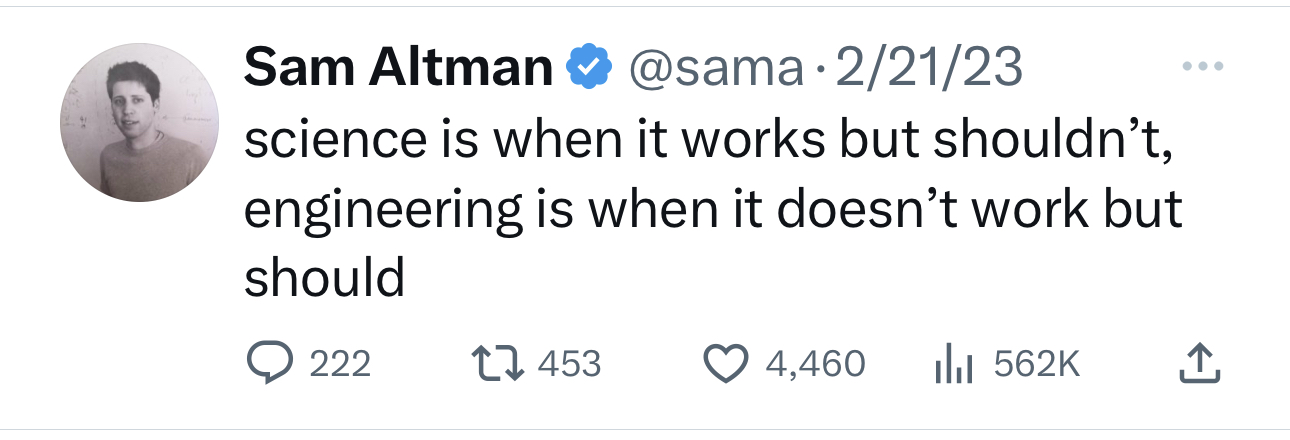Click the 222 replies count
This screenshot has width=1290, height=440.
[x=340, y=363]
